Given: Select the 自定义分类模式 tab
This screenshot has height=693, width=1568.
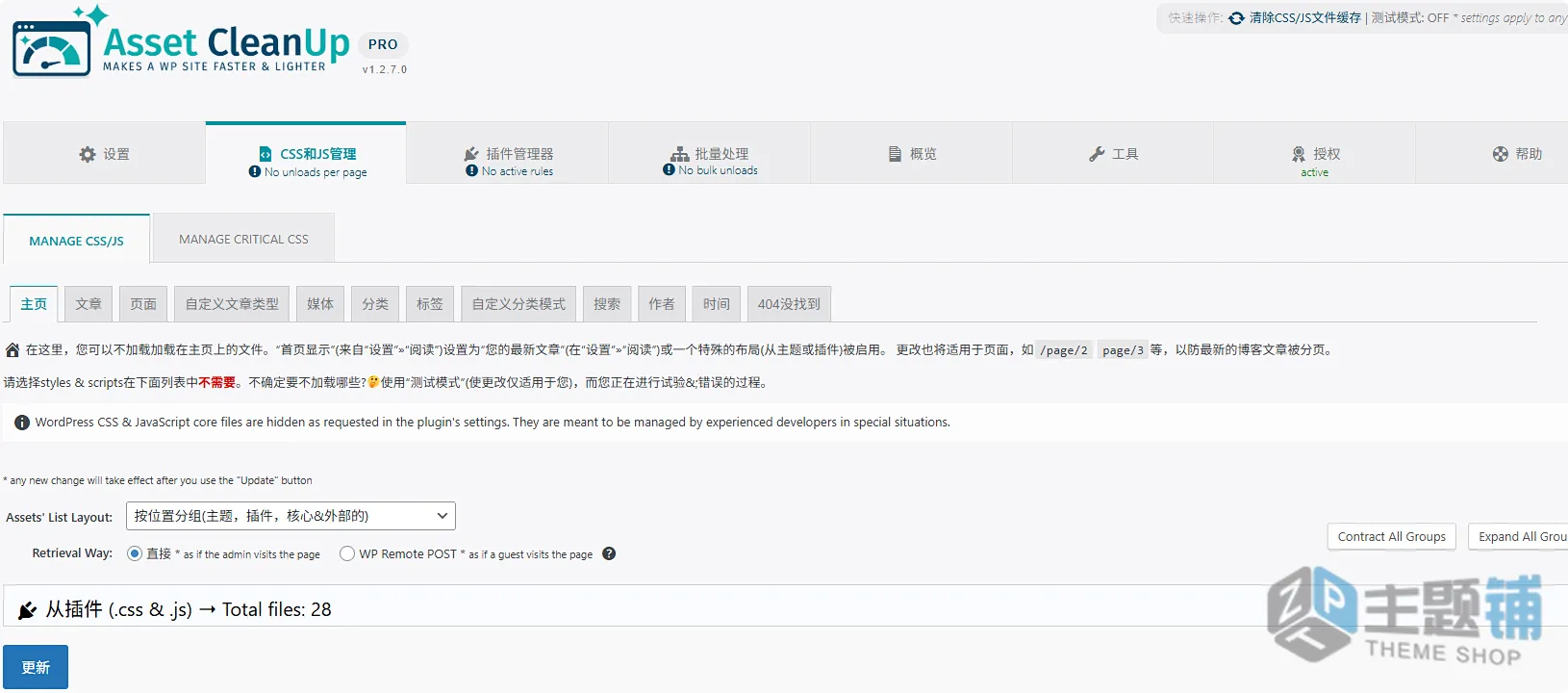Looking at the screenshot, I should coord(518,303).
